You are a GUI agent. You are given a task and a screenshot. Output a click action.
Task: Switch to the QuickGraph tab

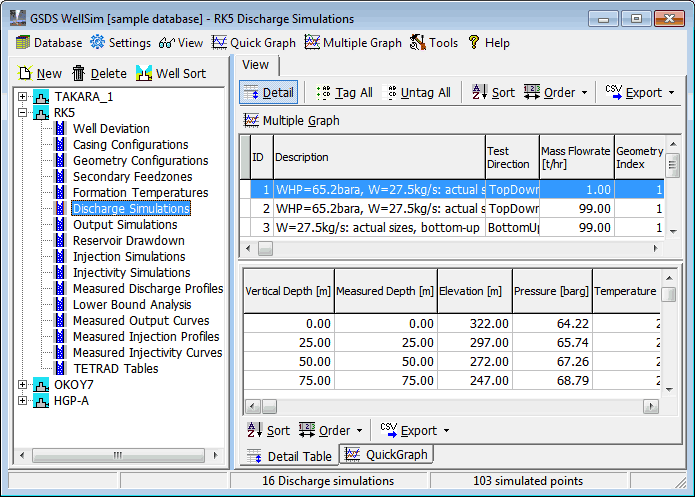[x=386, y=454]
